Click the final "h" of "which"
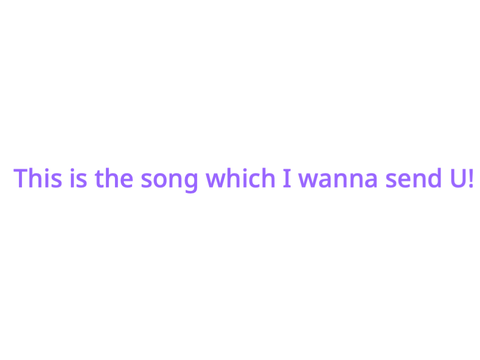480x360 pixels. tap(268, 178)
